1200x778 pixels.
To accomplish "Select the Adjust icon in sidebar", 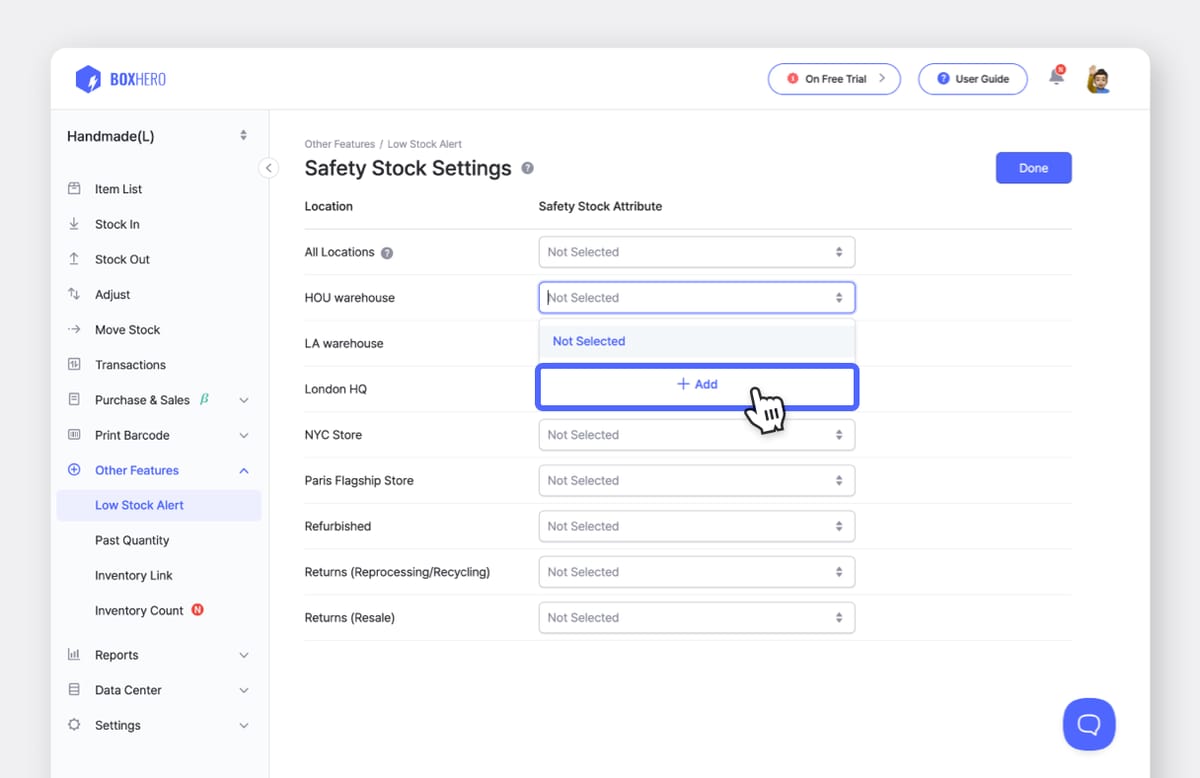I will tap(74, 294).
